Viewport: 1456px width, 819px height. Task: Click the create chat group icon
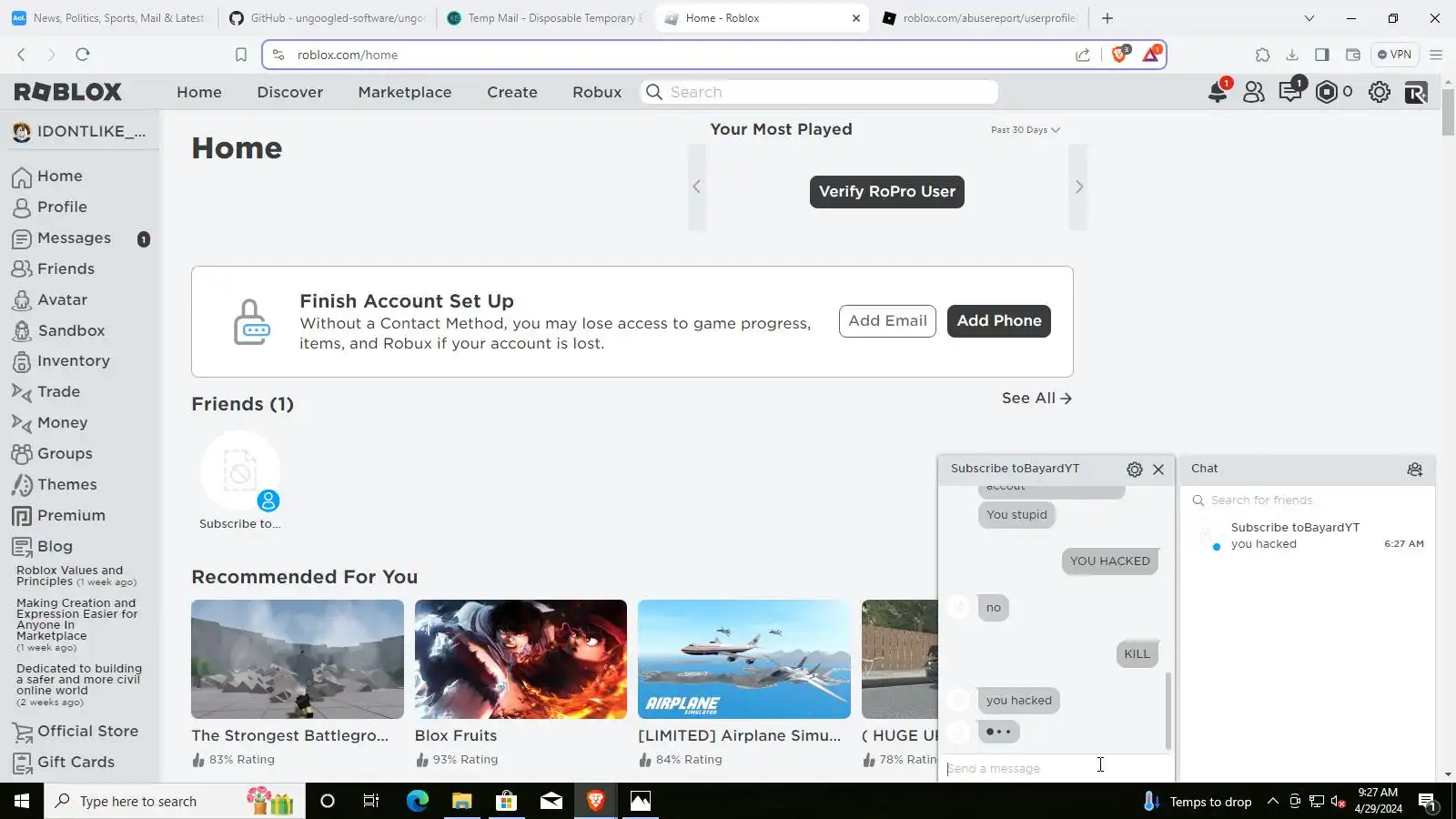click(1415, 470)
